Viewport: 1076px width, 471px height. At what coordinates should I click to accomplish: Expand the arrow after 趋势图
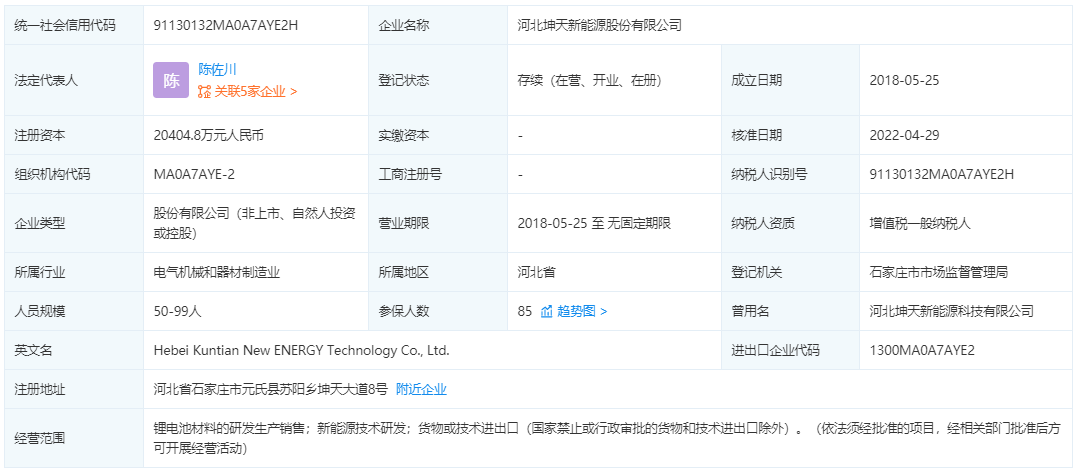tap(603, 311)
